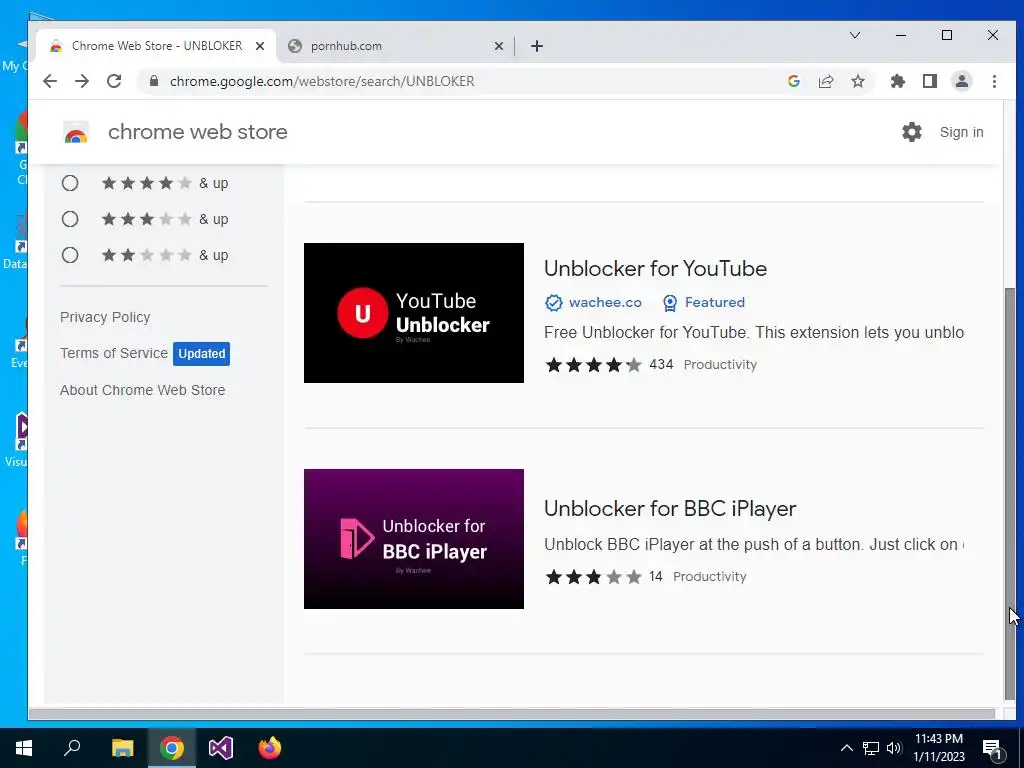Go back to the previous page
1024x768 pixels.
tap(50, 81)
